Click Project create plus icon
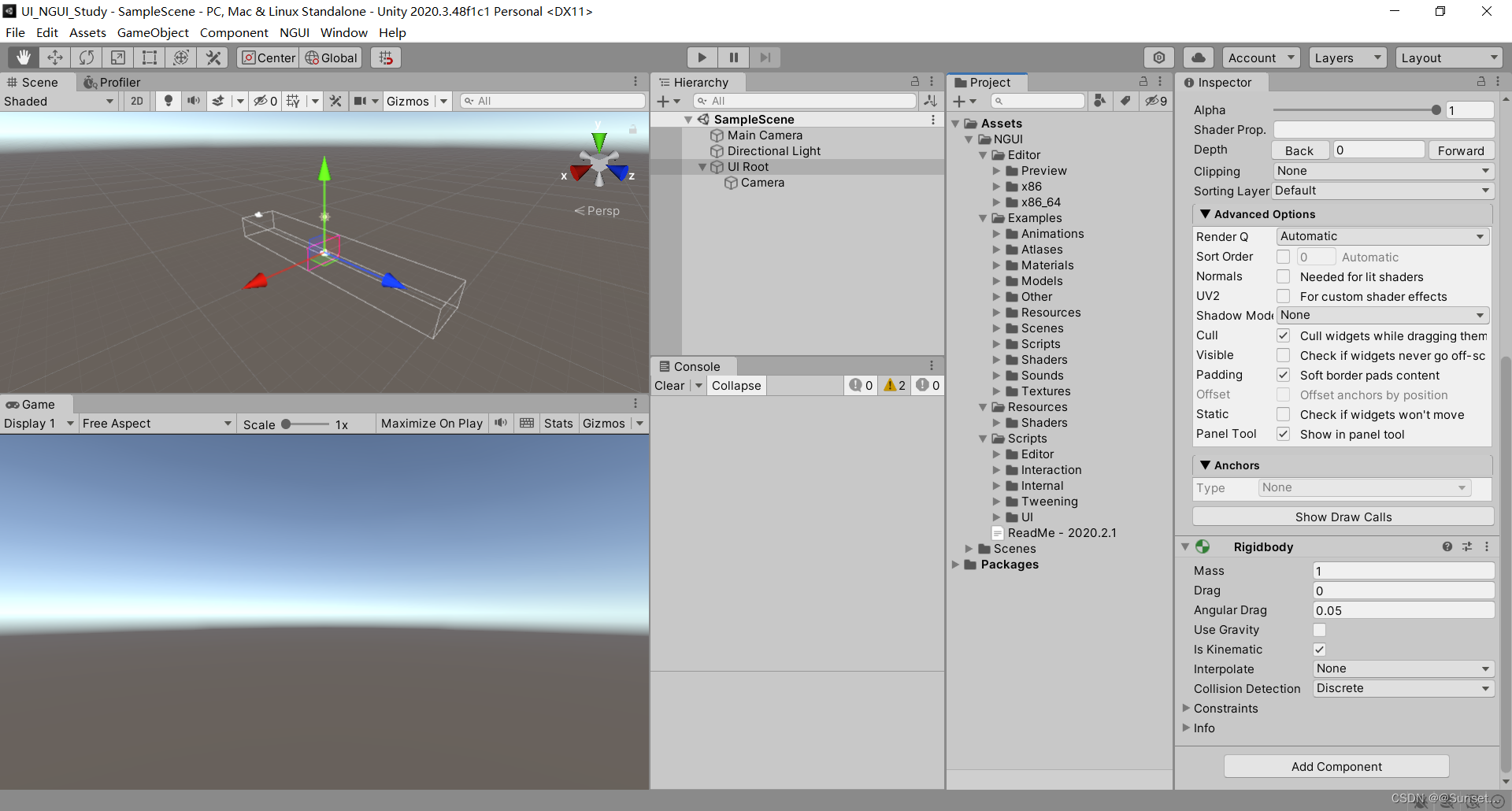Image resolution: width=1512 pixels, height=811 pixels. (x=959, y=101)
